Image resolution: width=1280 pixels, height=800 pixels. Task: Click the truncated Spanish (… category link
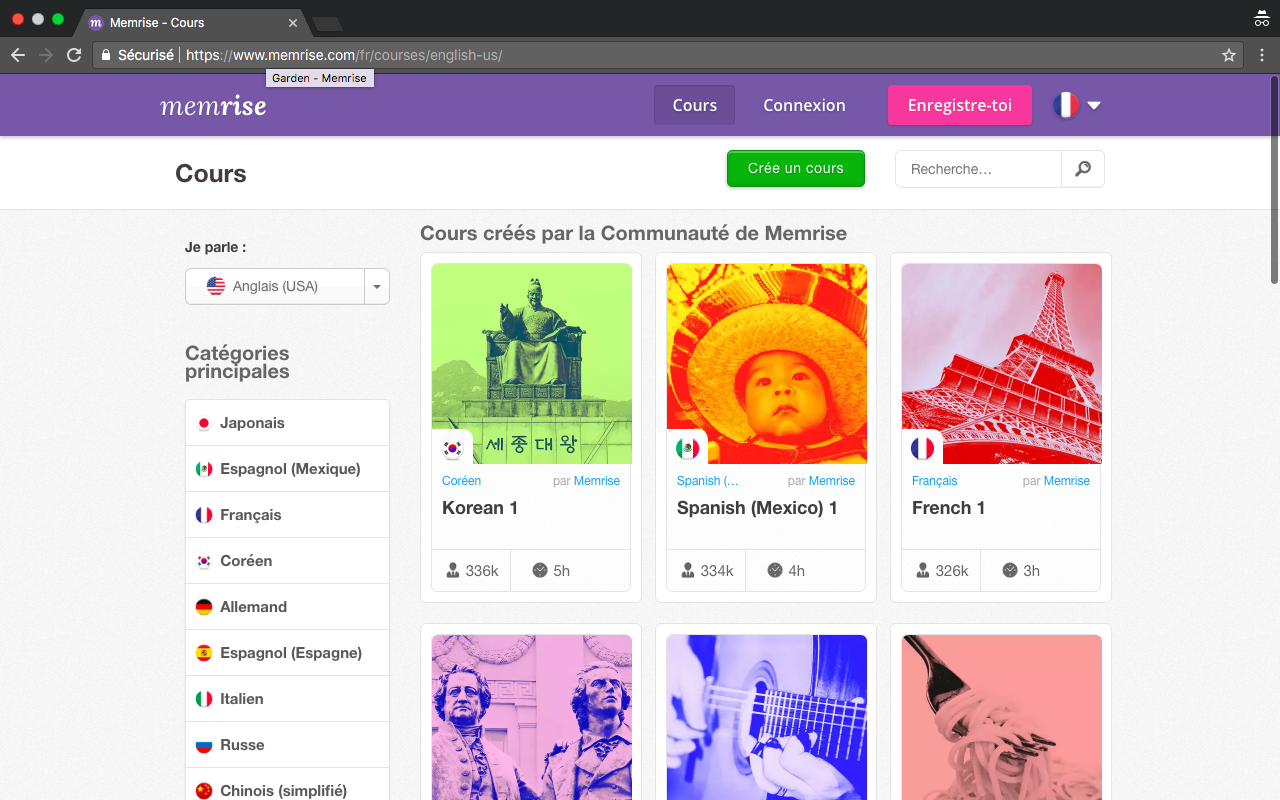click(708, 481)
